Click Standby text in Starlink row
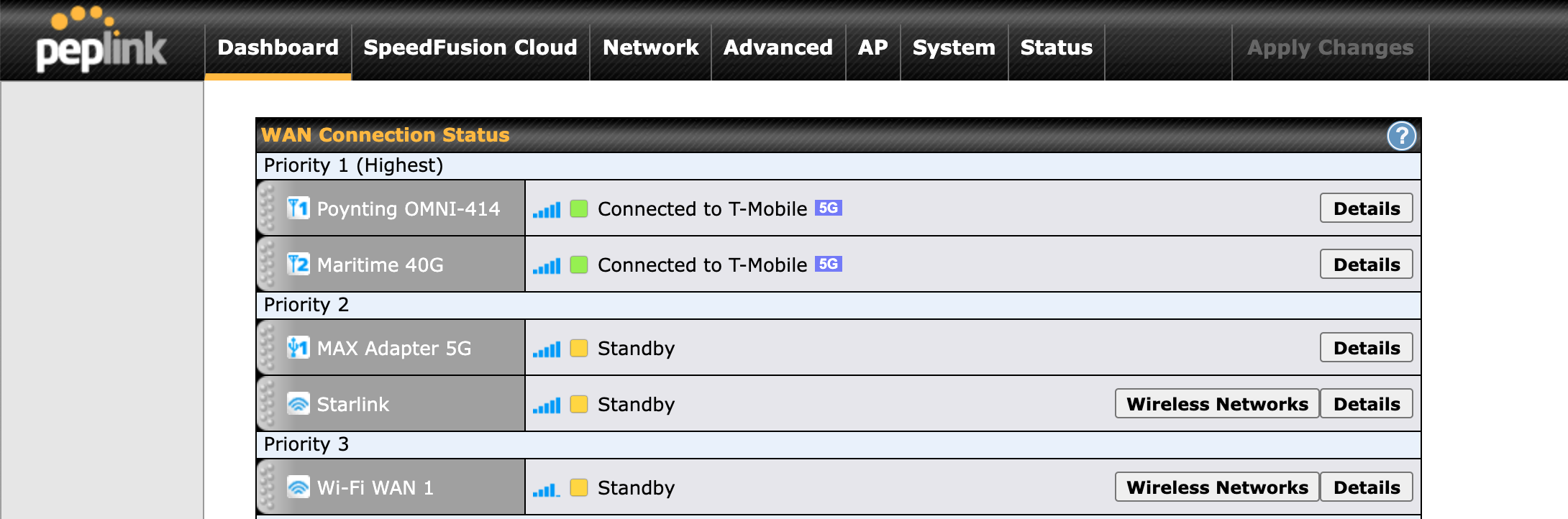 [x=637, y=405]
